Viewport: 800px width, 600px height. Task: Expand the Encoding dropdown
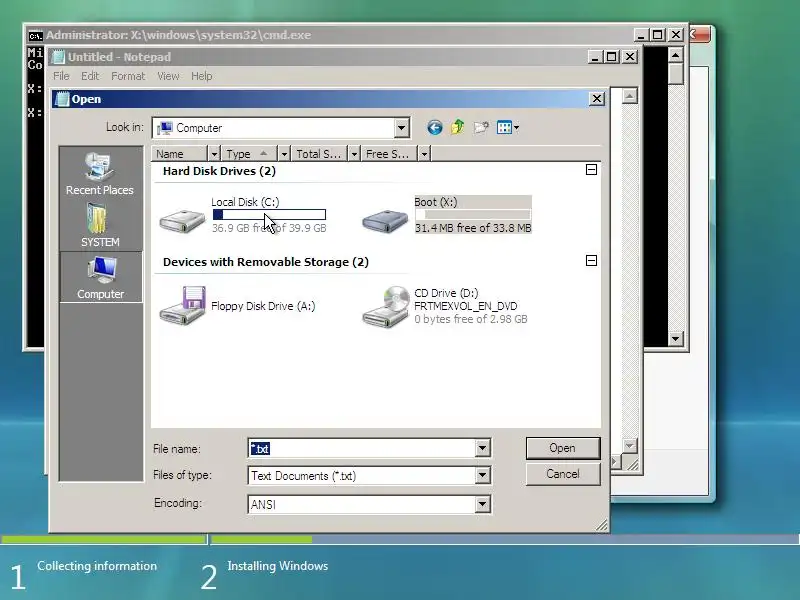(482, 504)
